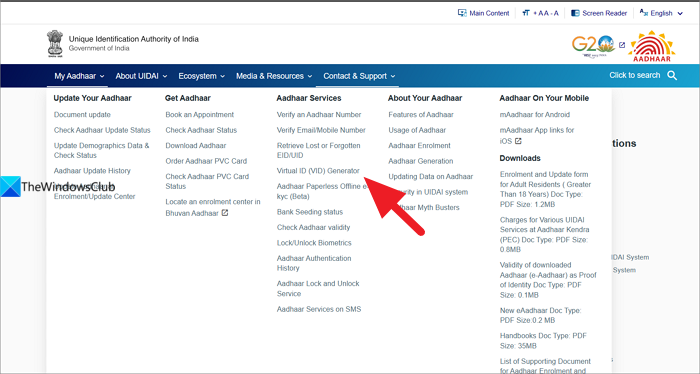
Task: Click external link icon beside G20 logo
Action: (622, 45)
